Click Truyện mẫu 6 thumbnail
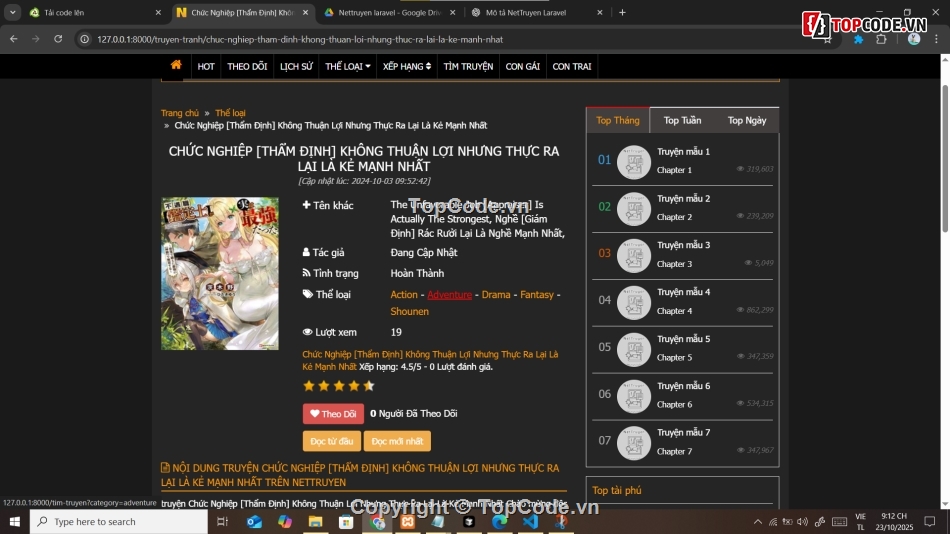The height and width of the screenshot is (534, 950). [634, 396]
